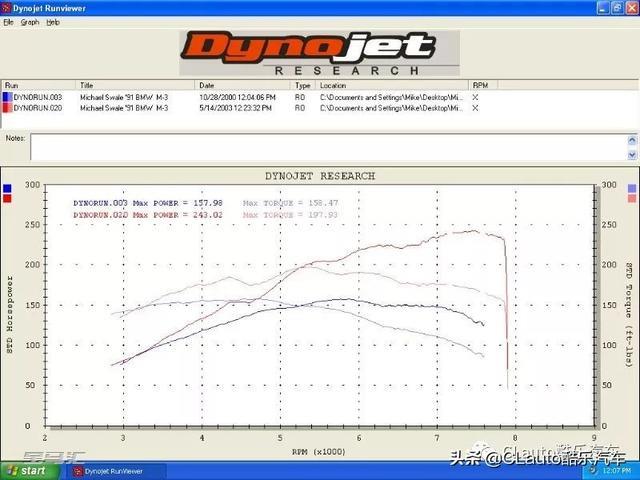Click the Notes scrollbar down arrow

(632, 155)
